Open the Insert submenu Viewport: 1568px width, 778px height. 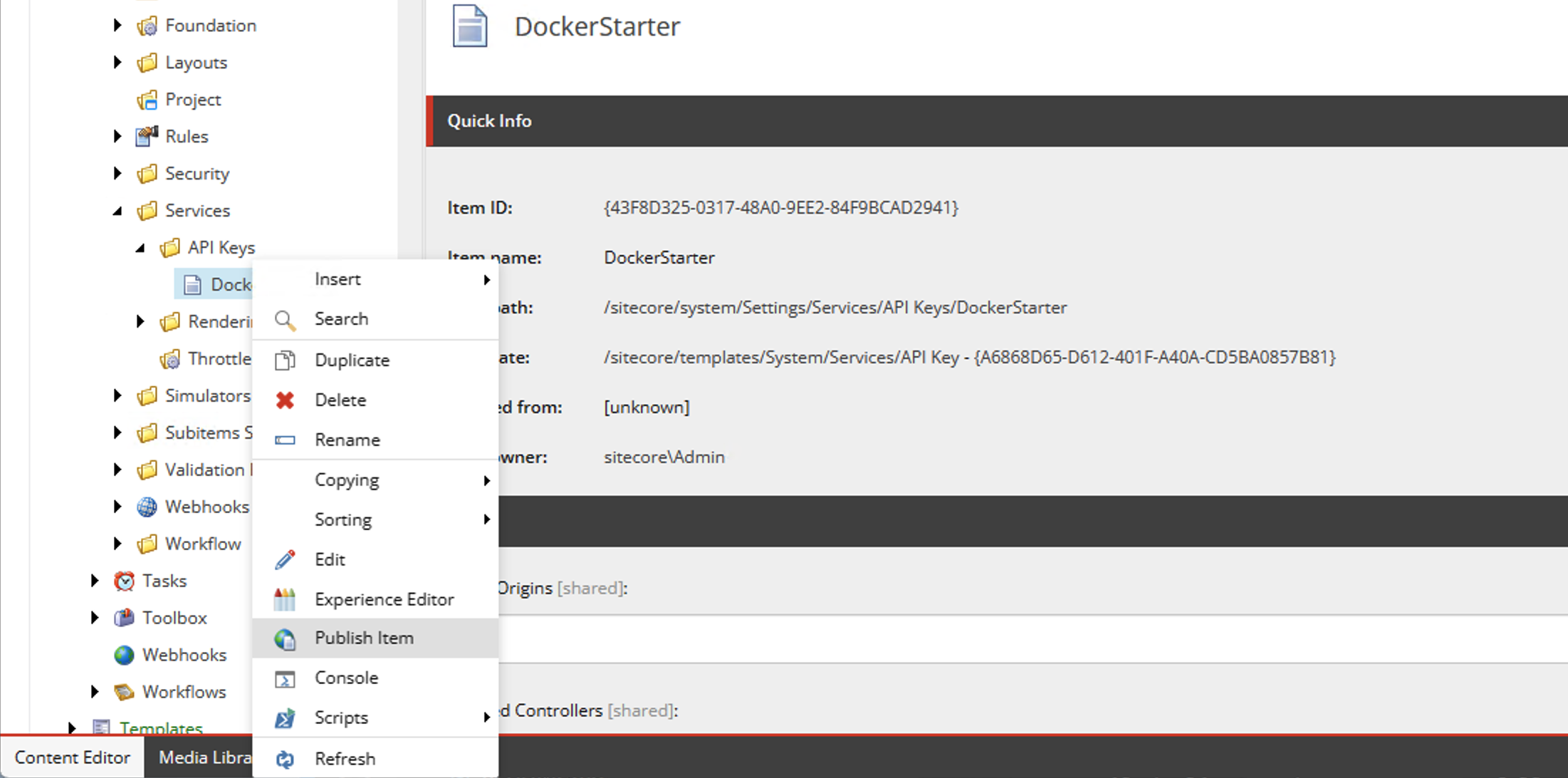375,279
